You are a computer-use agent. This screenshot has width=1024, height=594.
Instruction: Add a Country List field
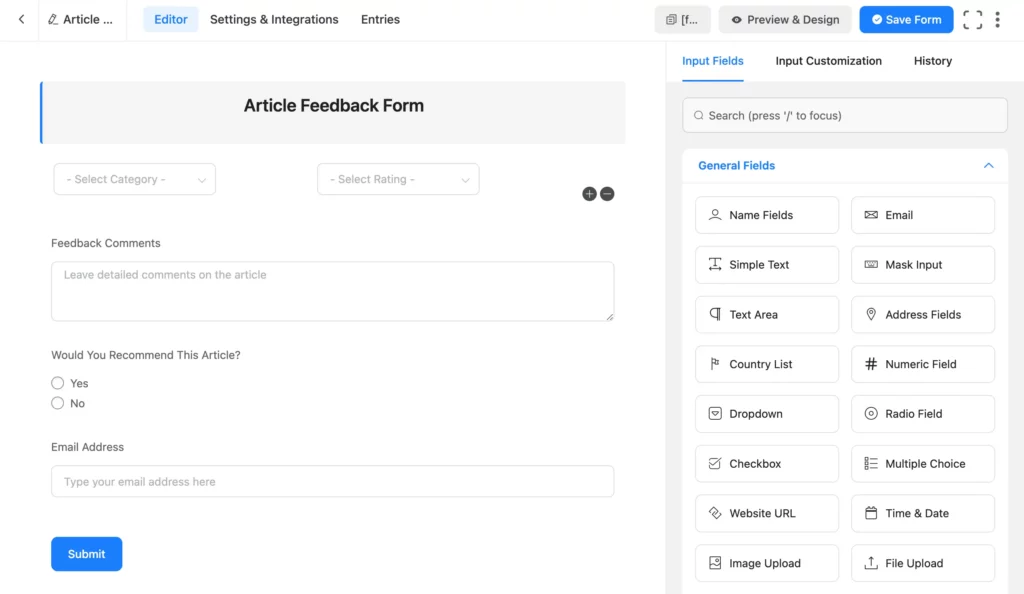[x=766, y=364]
